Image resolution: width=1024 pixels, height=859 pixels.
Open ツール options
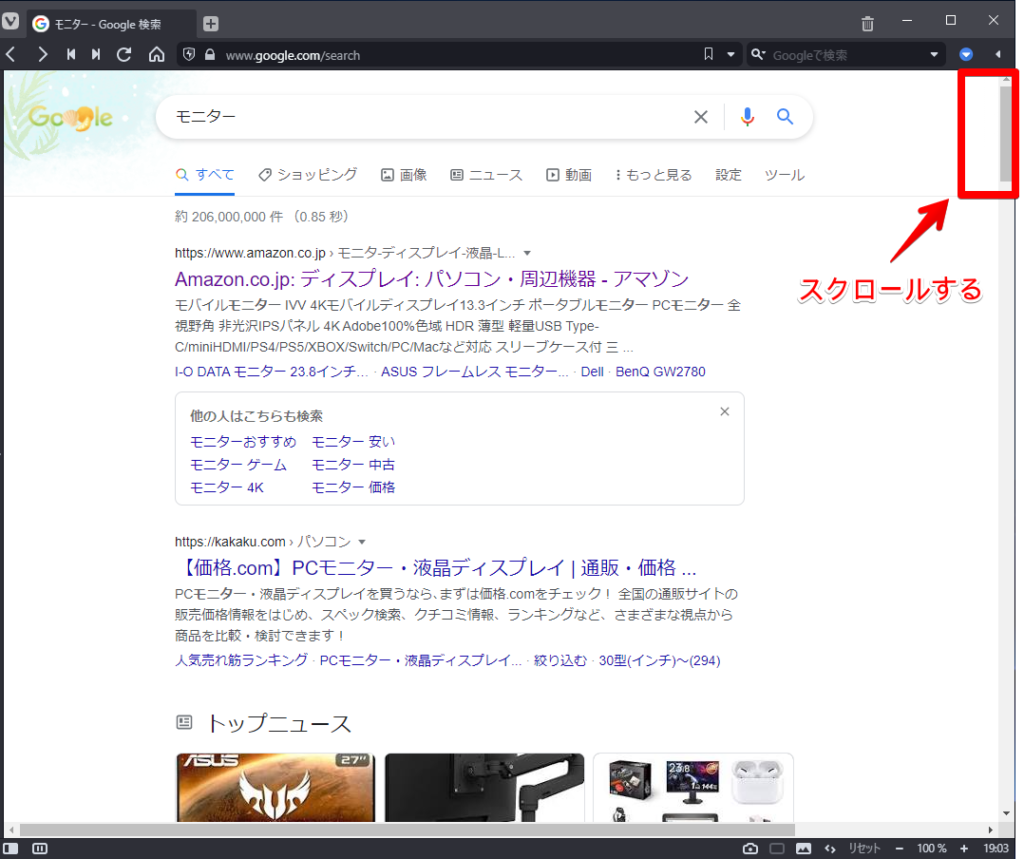[784, 174]
